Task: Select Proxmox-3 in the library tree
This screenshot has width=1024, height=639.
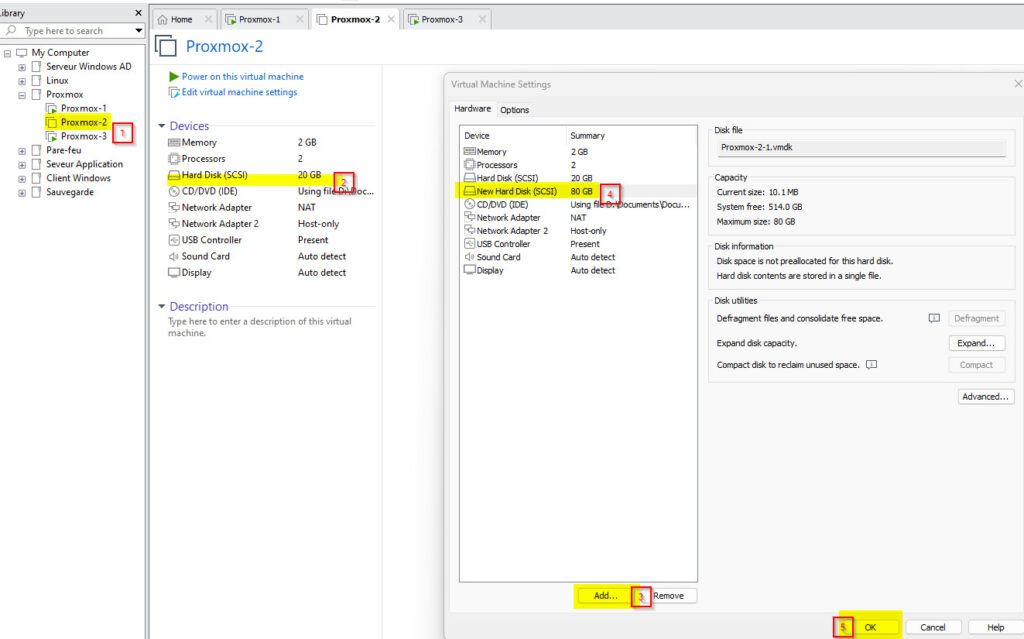Action: 83,137
